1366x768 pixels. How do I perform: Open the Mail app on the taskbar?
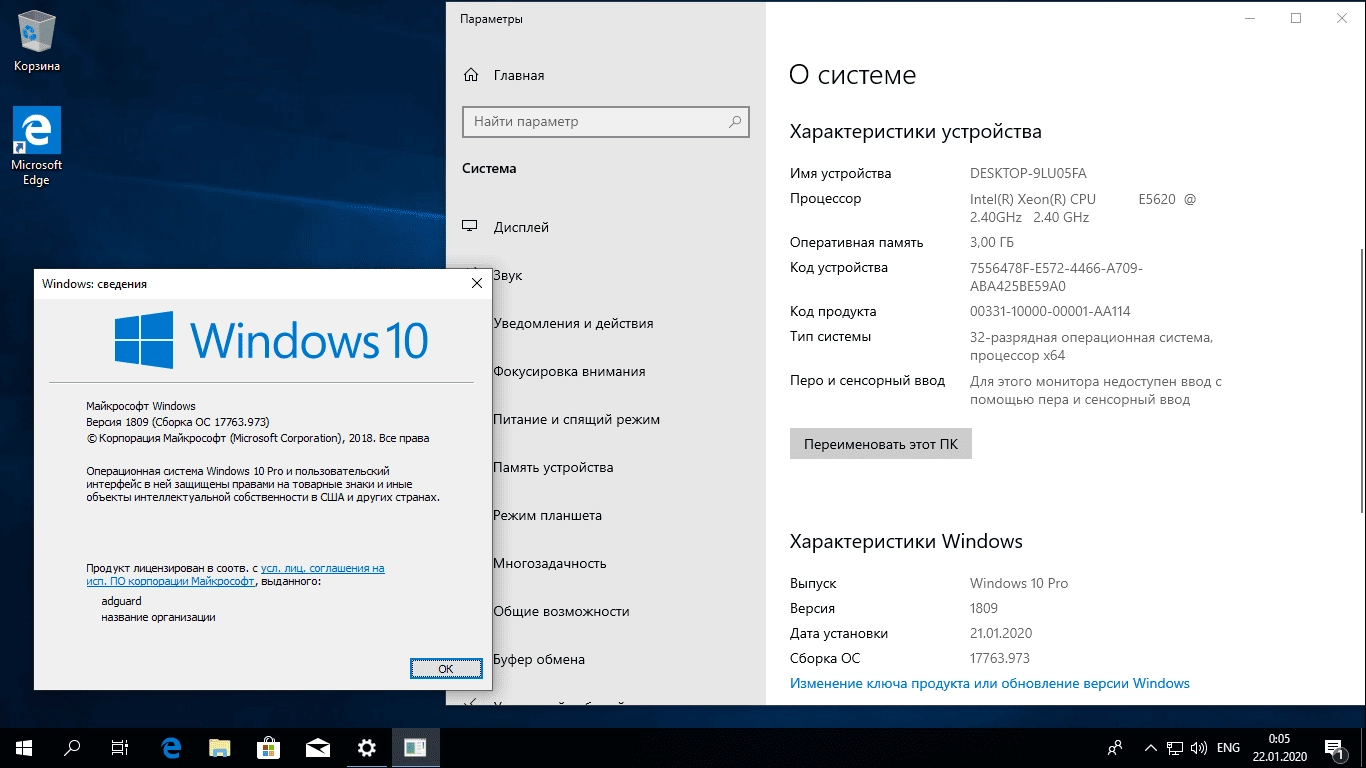318,748
